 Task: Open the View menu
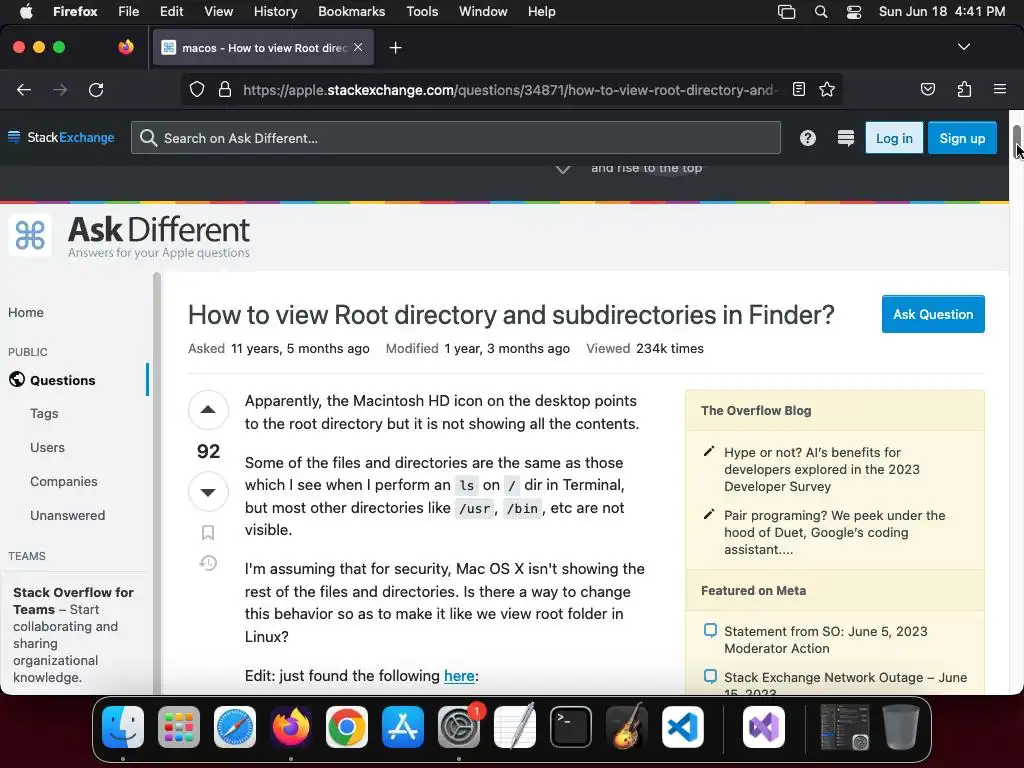pyautogui.click(x=219, y=11)
